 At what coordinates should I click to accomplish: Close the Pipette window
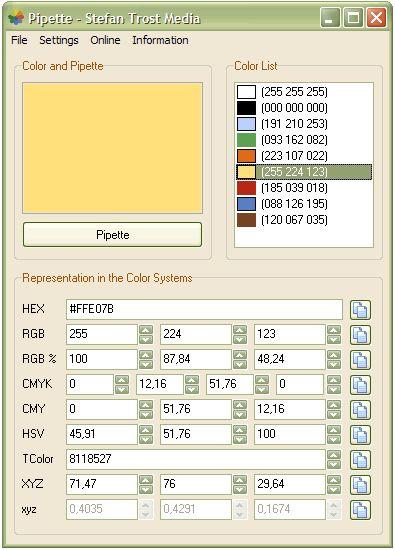click(x=376, y=17)
